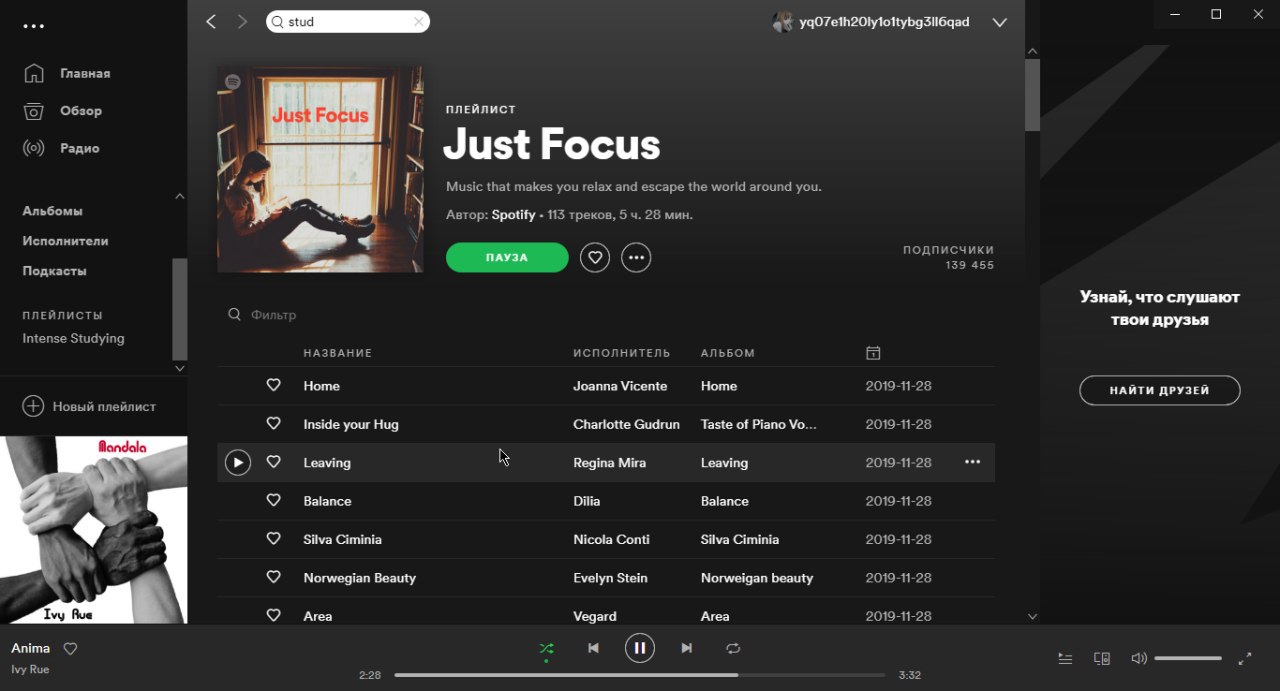Sort by НАЗВАНИЕ column header

point(338,353)
